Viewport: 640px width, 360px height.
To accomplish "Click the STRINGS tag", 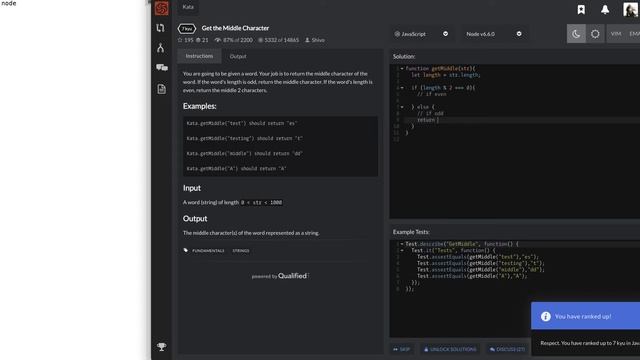I will pyautogui.click(x=241, y=251).
